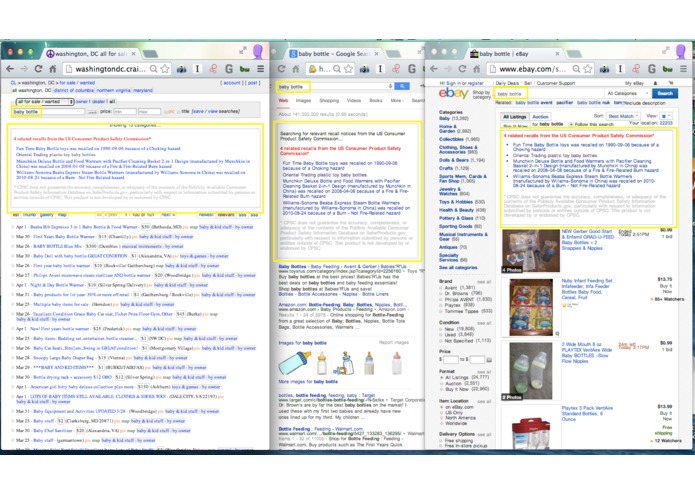The width and height of the screenshot is (695, 494).
Task: Filter Craigslist by 'northern virginia'
Action: (x=113, y=90)
